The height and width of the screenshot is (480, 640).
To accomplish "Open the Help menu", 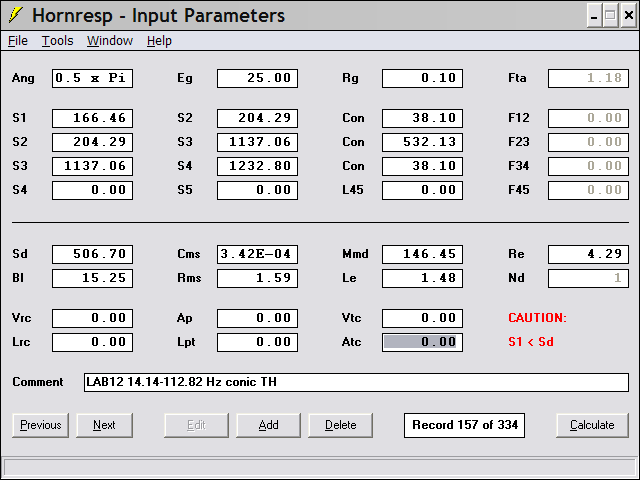I will pos(159,41).
